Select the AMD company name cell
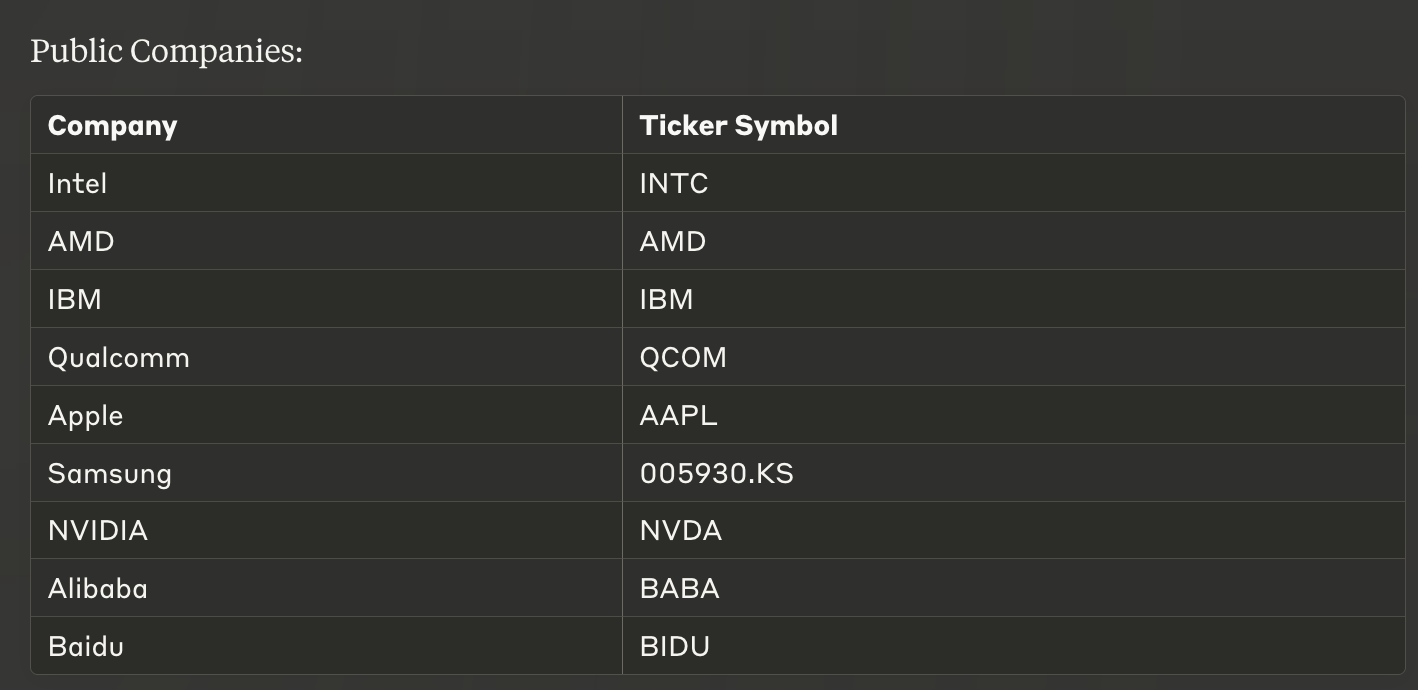Image resolution: width=1418 pixels, height=690 pixels. (326, 241)
